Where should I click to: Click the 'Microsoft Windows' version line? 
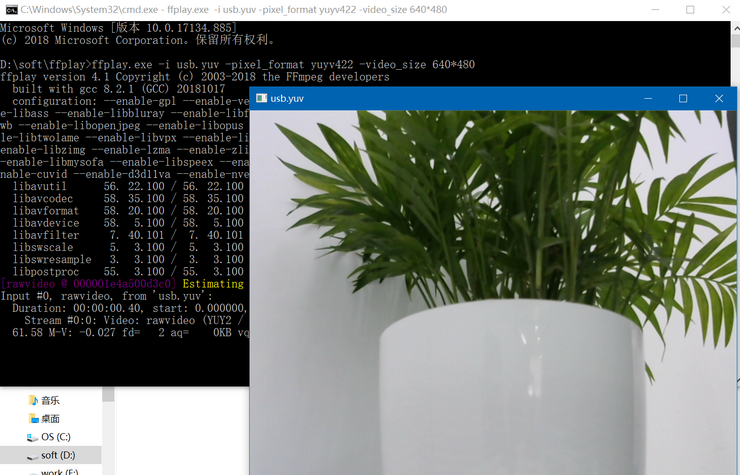[x=118, y=28]
